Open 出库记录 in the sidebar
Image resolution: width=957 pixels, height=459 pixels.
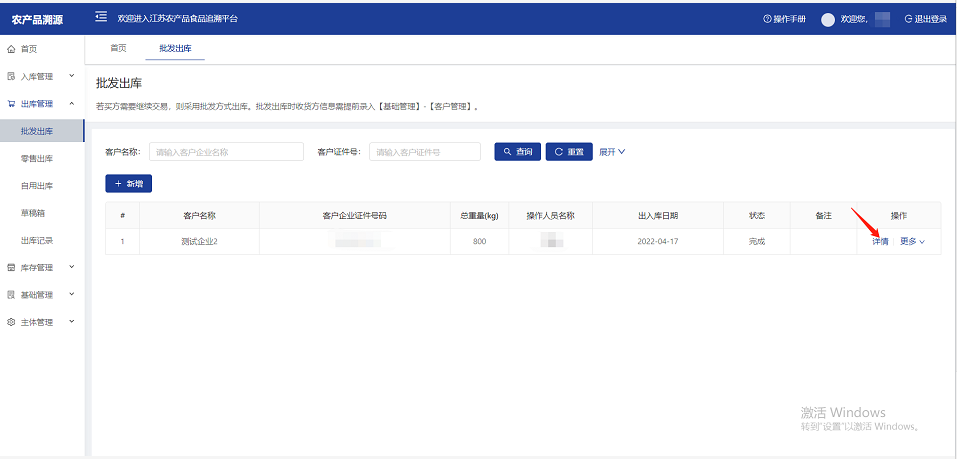37,240
